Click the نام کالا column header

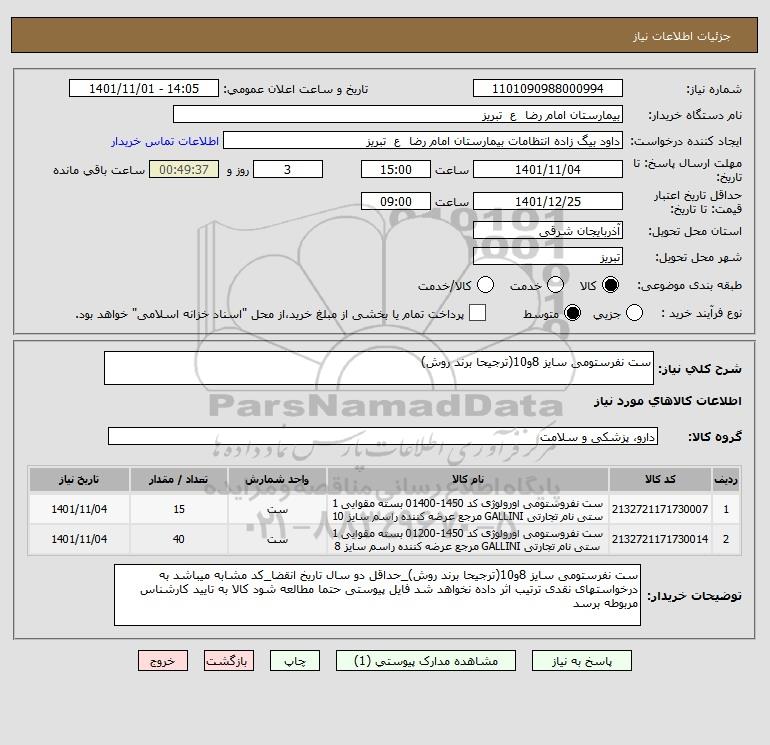[x=468, y=479]
